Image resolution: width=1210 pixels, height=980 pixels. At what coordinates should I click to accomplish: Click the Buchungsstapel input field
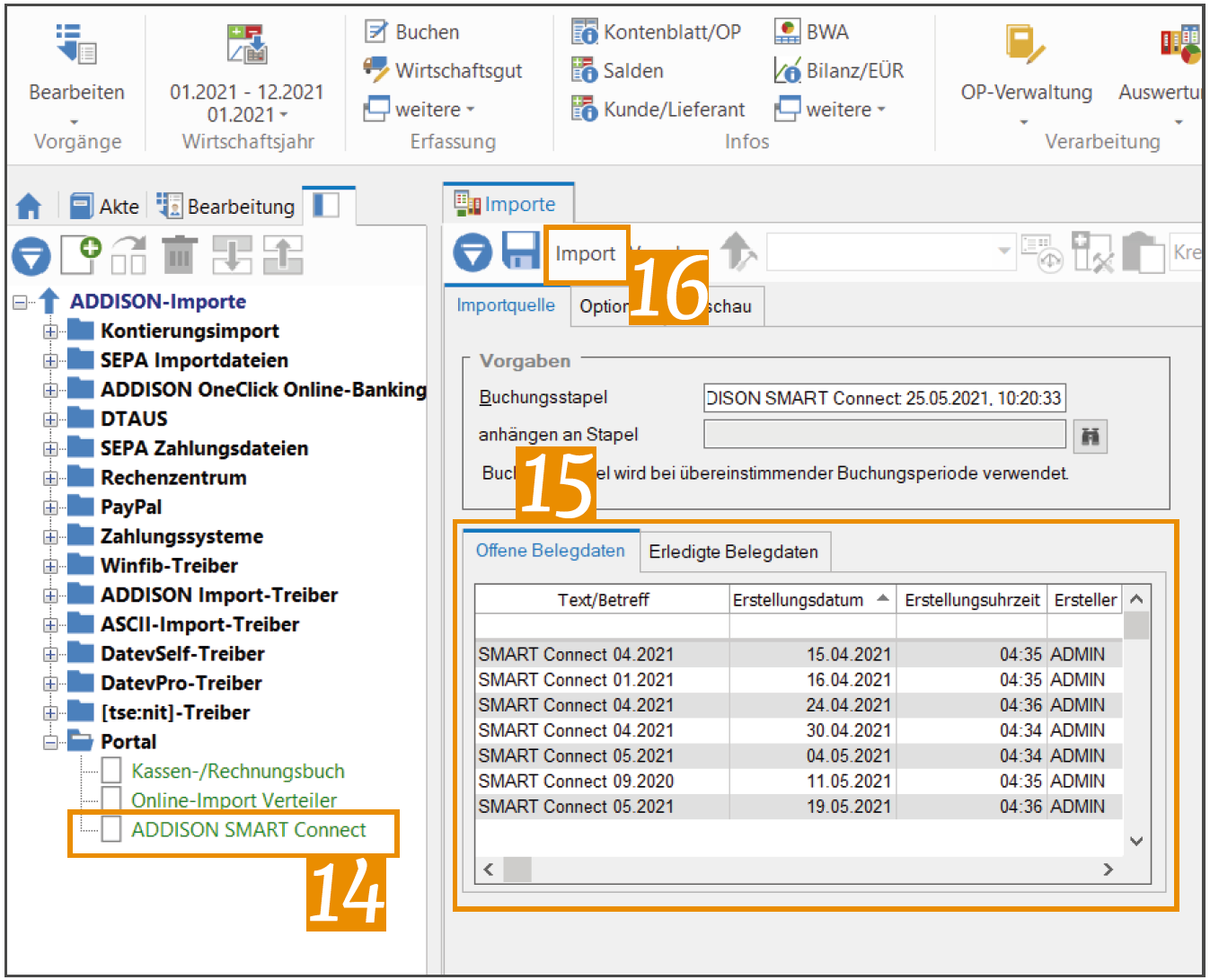[884, 398]
